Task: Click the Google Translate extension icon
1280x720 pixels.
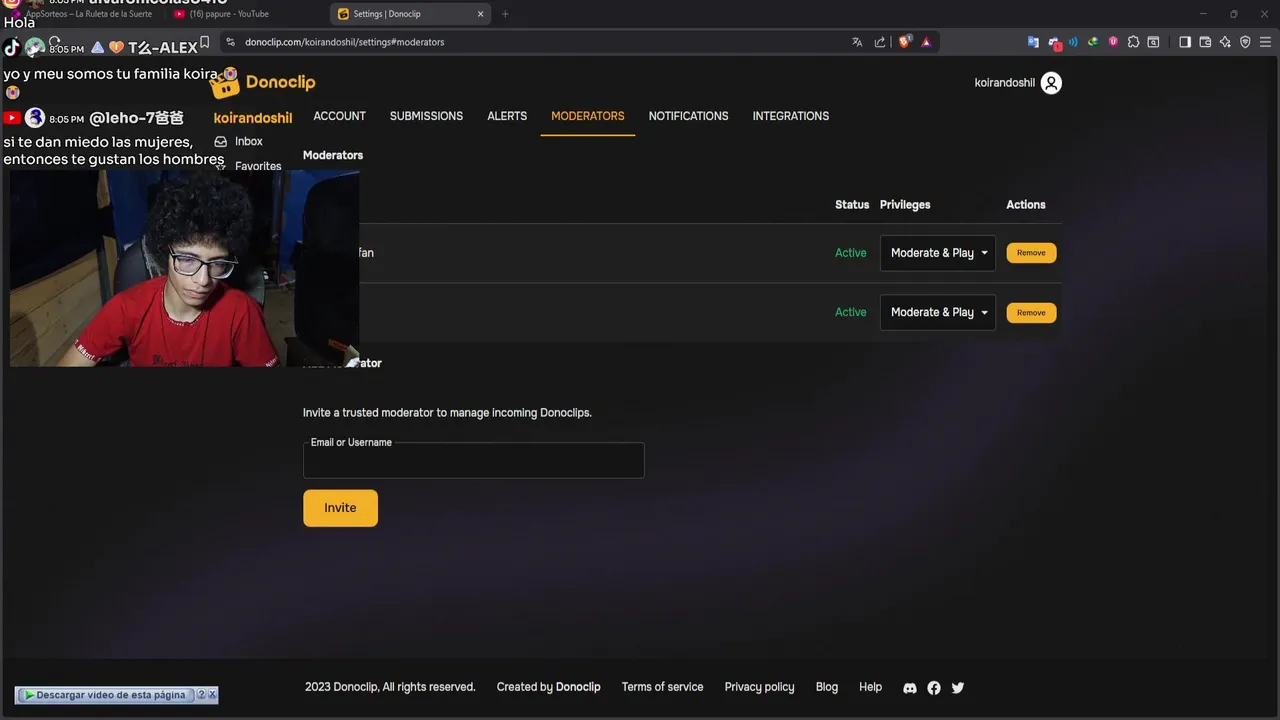Action: 1033,42
